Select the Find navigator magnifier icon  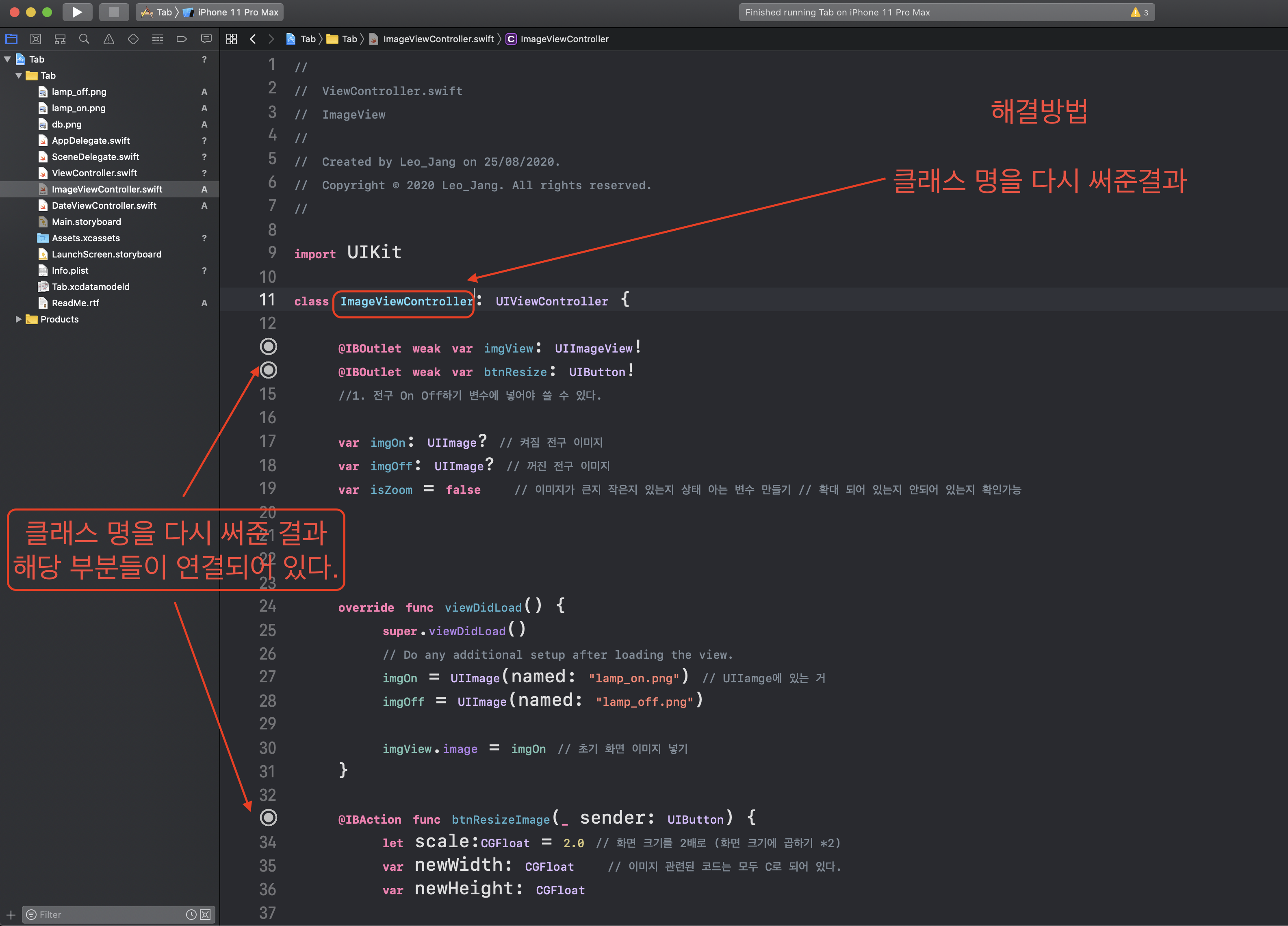click(84, 39)
